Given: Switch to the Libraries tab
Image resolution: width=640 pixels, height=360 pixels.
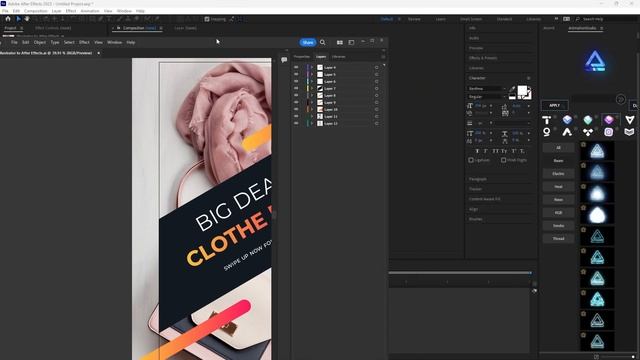Looking at the screenshot, I should (x=338, y=57).
